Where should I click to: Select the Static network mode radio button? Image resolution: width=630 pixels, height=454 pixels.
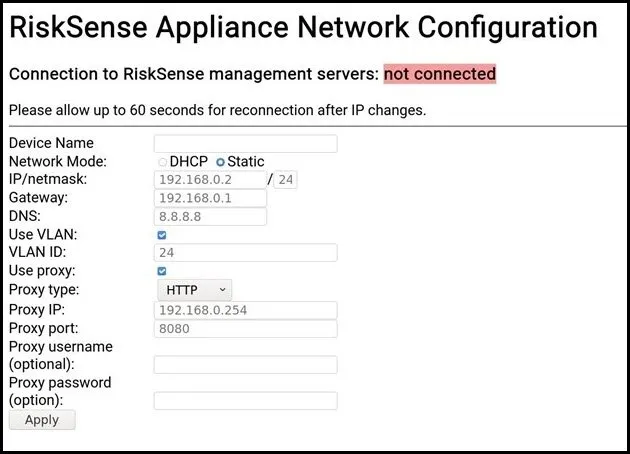click(x=220, y=162)
